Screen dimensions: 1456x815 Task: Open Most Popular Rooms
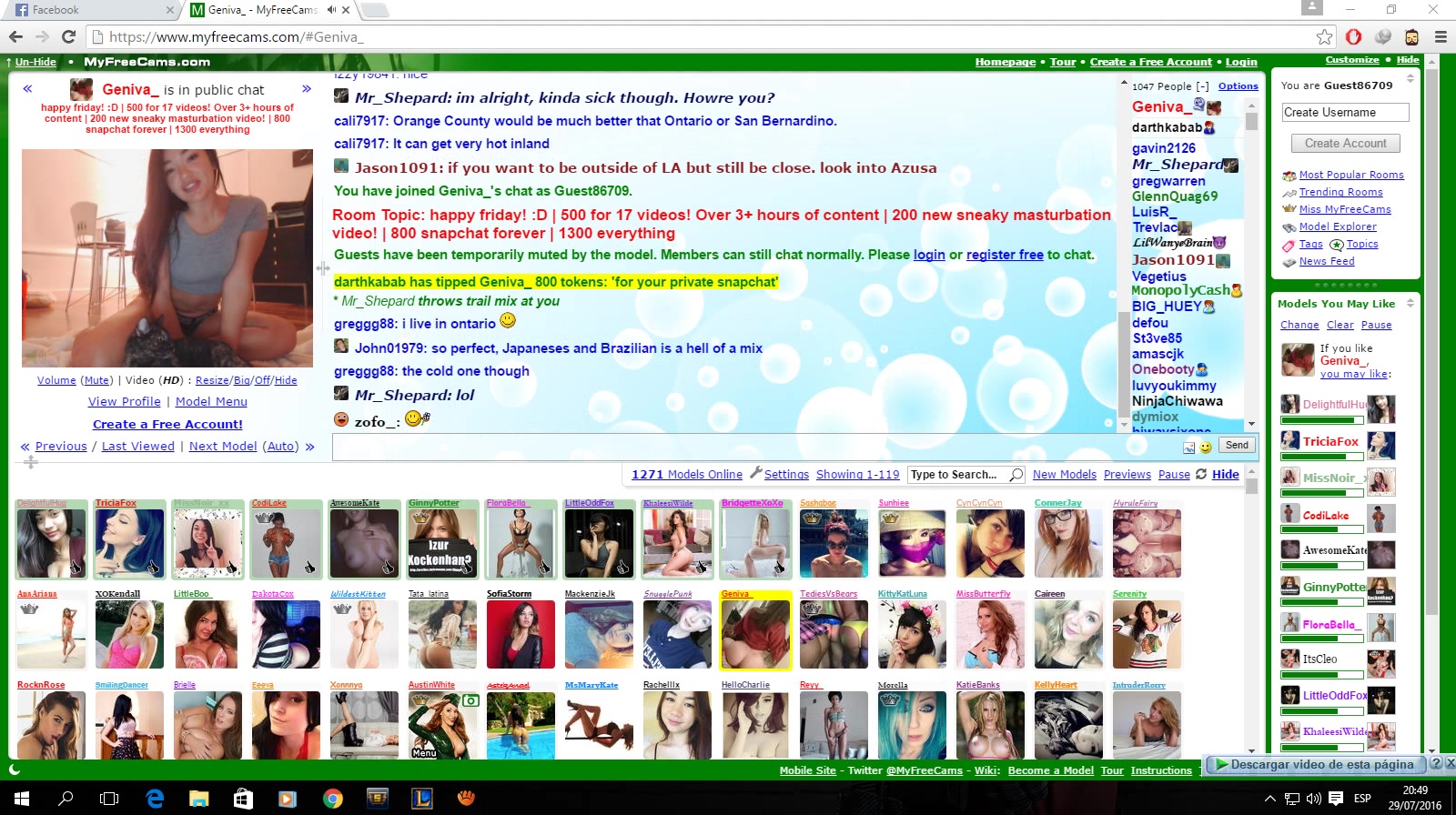pyautogui.click(x=1351, y=175)
